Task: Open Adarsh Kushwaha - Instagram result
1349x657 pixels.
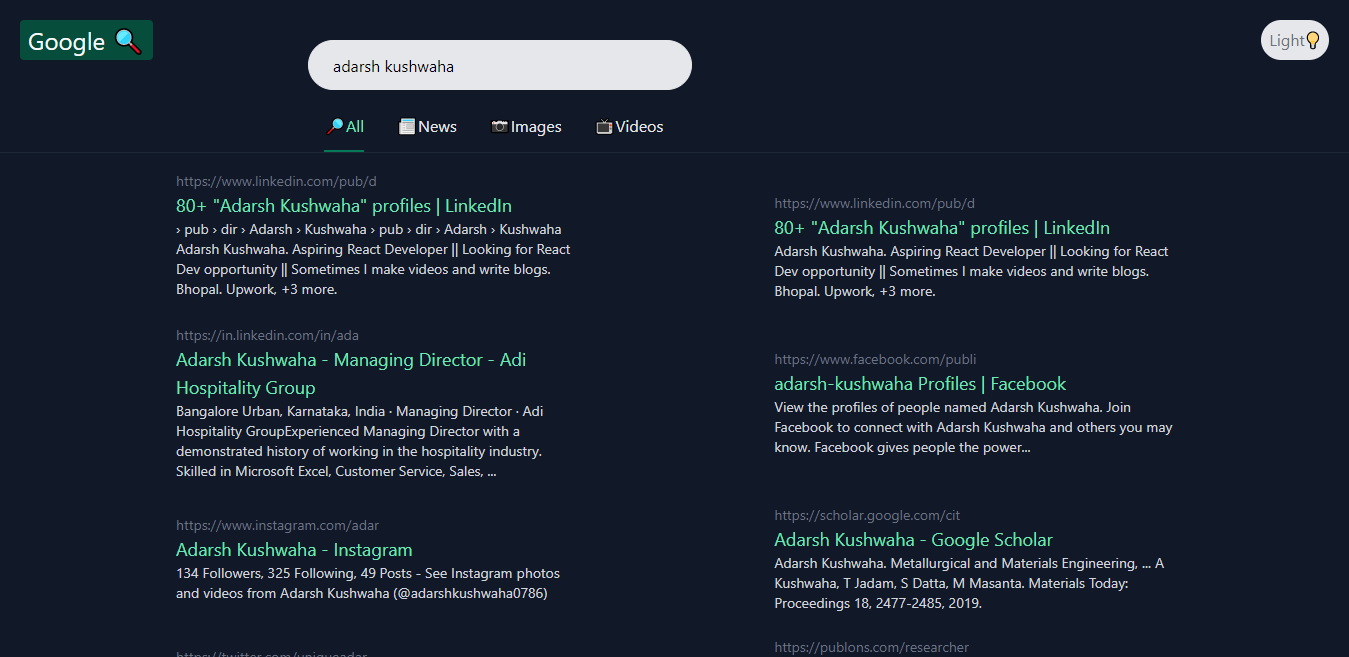Action: 294,550
